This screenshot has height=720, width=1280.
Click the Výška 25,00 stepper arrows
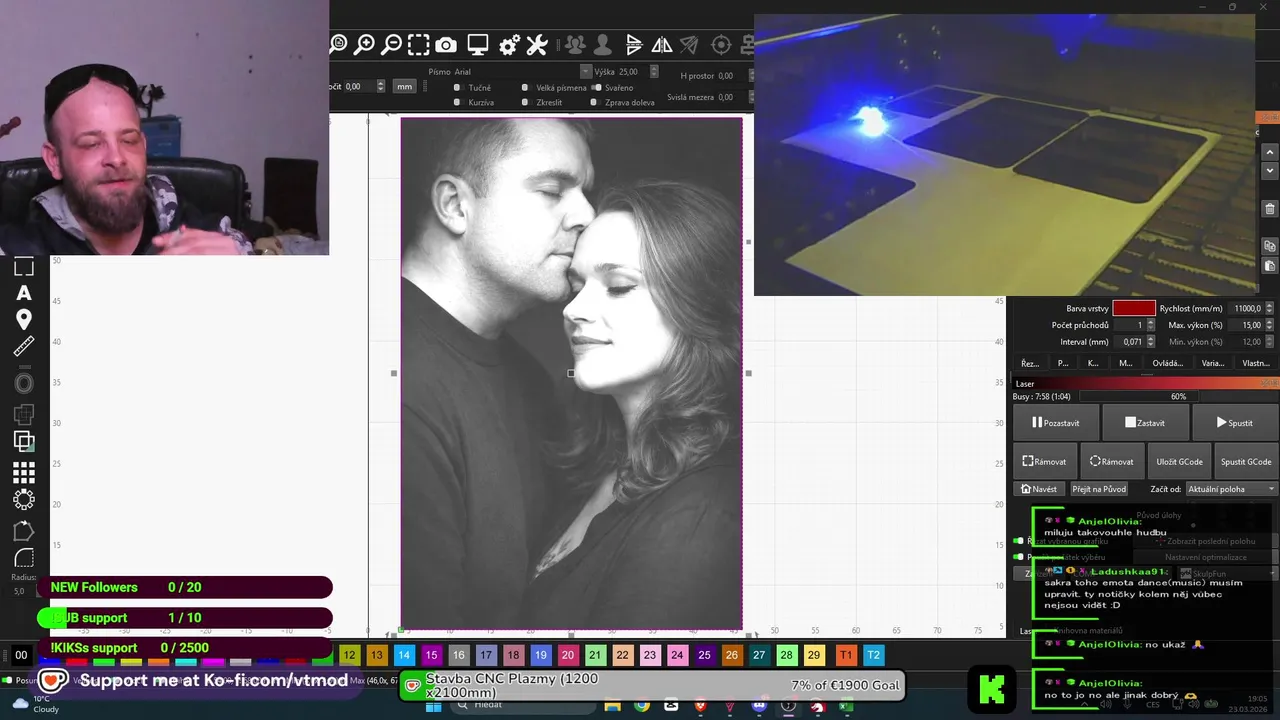coord(654,72)
